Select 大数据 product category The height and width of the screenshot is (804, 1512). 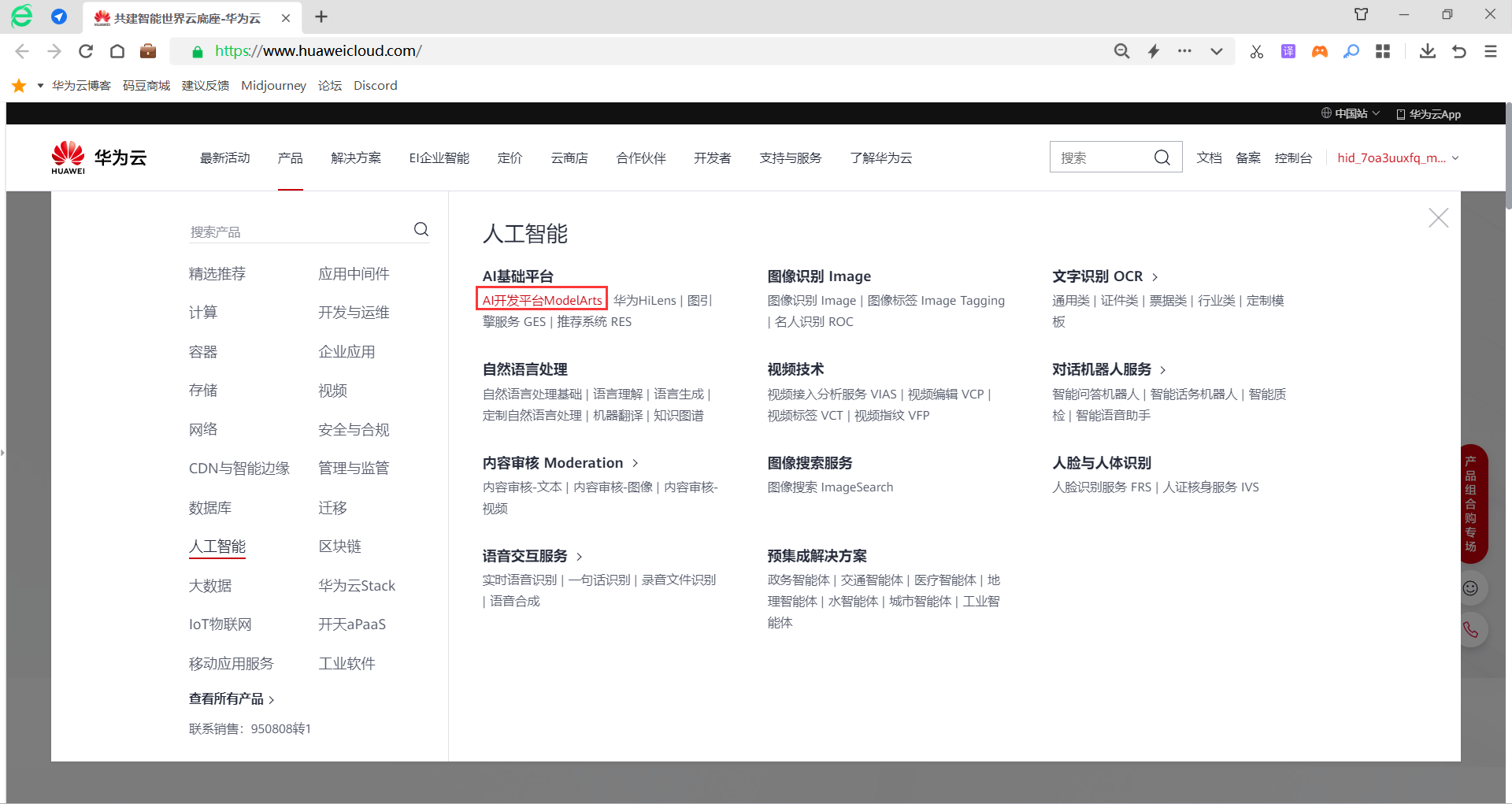pyautogui.click(x=210, y=585)
